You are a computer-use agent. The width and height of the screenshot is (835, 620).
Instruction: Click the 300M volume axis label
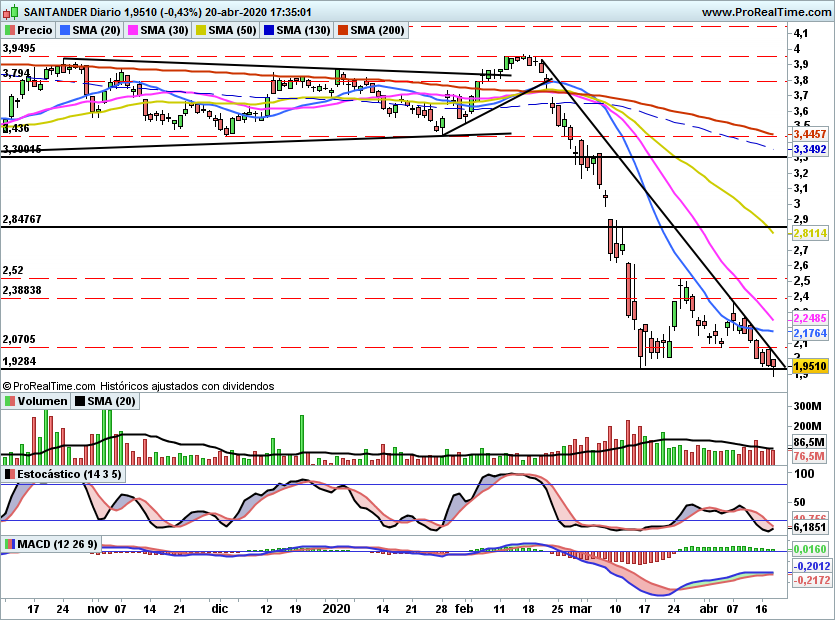coord(807,406)
